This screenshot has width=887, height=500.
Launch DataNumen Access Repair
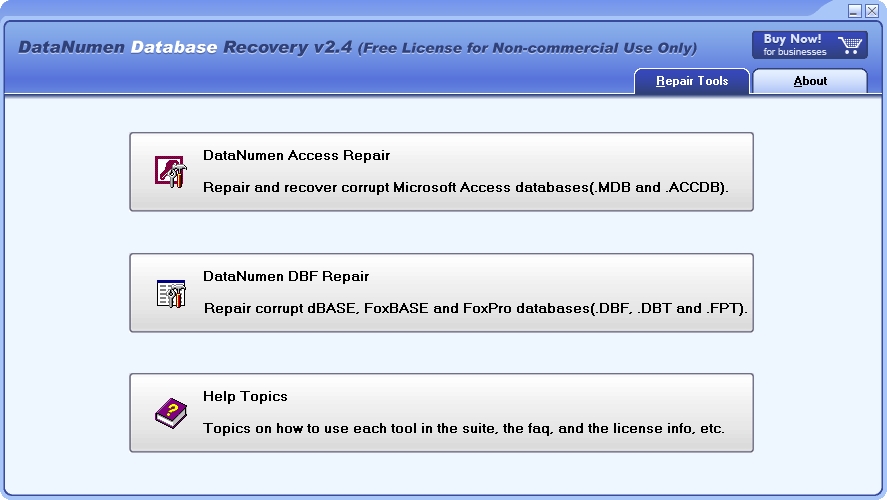pos(441,172)
